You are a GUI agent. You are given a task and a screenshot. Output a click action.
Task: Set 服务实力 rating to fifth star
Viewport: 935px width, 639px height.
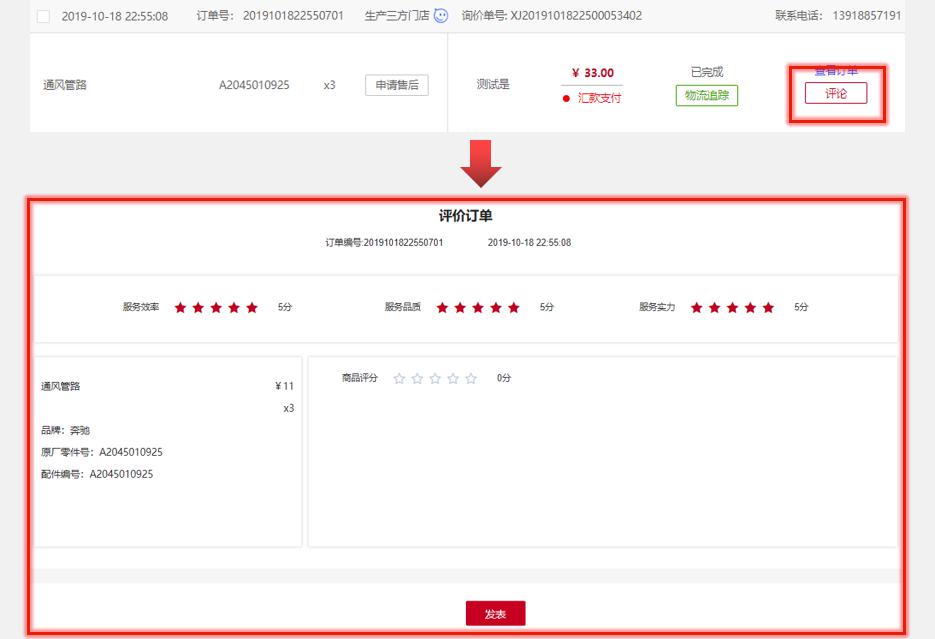[768, 308]
